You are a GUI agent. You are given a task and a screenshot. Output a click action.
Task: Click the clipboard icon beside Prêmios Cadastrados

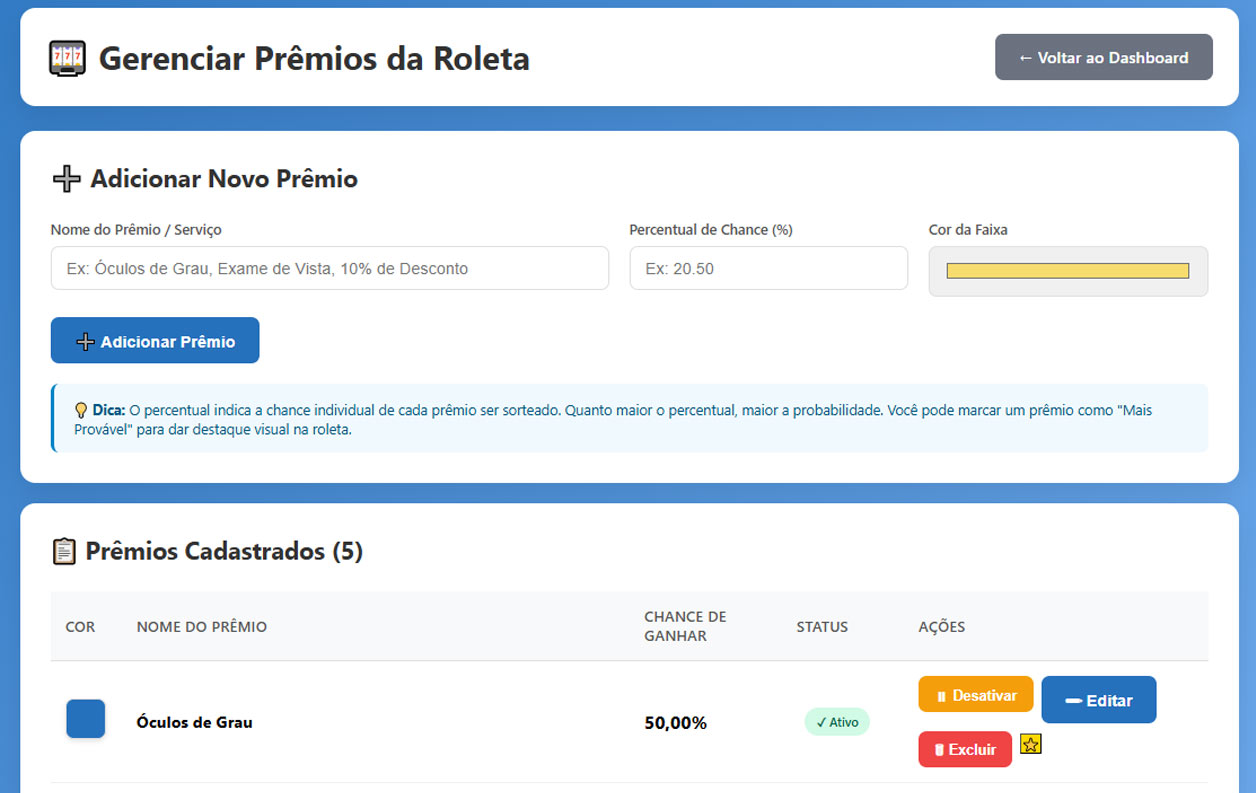64,550
